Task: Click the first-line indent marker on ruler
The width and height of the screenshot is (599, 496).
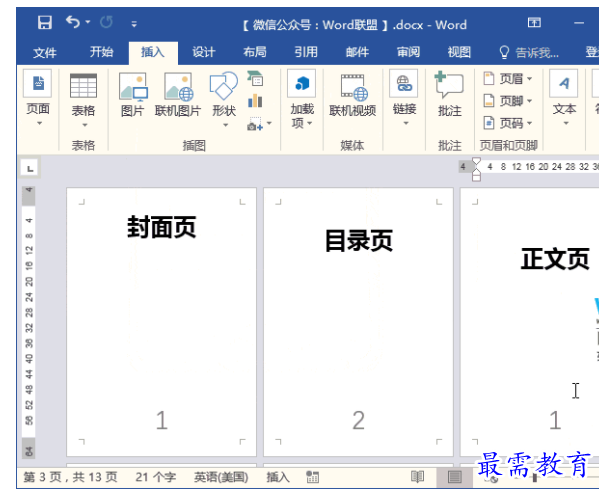Action: pos(476,162)
